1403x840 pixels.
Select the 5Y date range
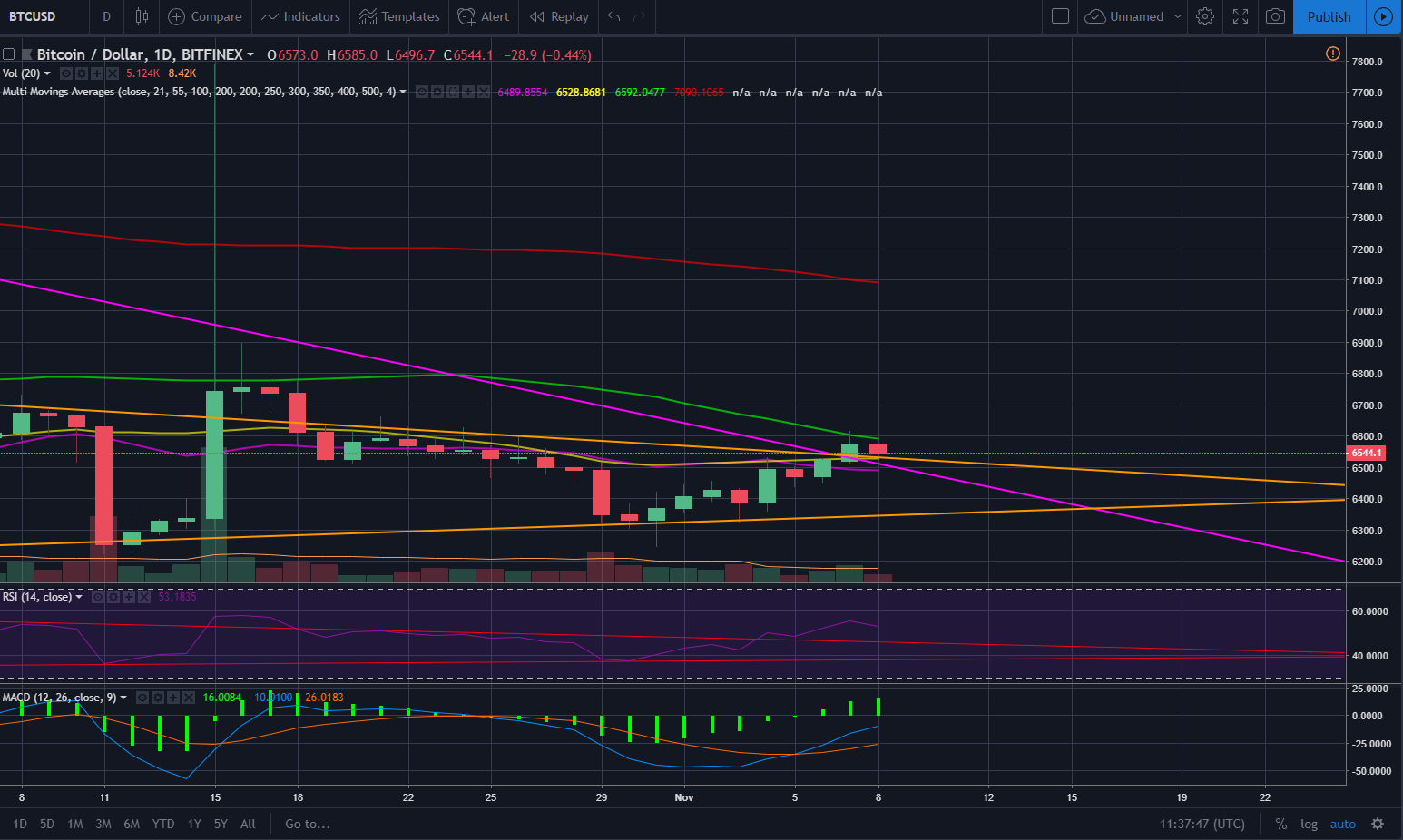[221, 824]
